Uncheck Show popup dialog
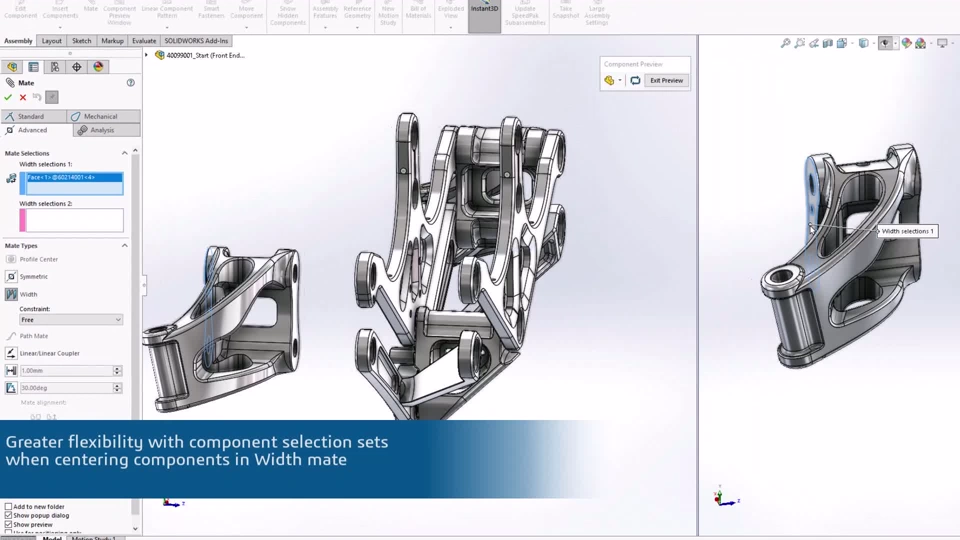The image size is (960, 540). click(9, 516)
